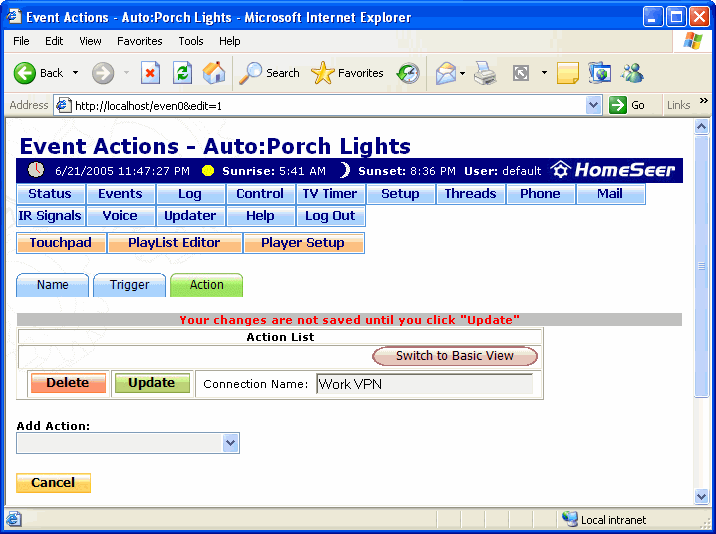
Task: Open the Help menu in menu bar
Action: tap(229, 41)
